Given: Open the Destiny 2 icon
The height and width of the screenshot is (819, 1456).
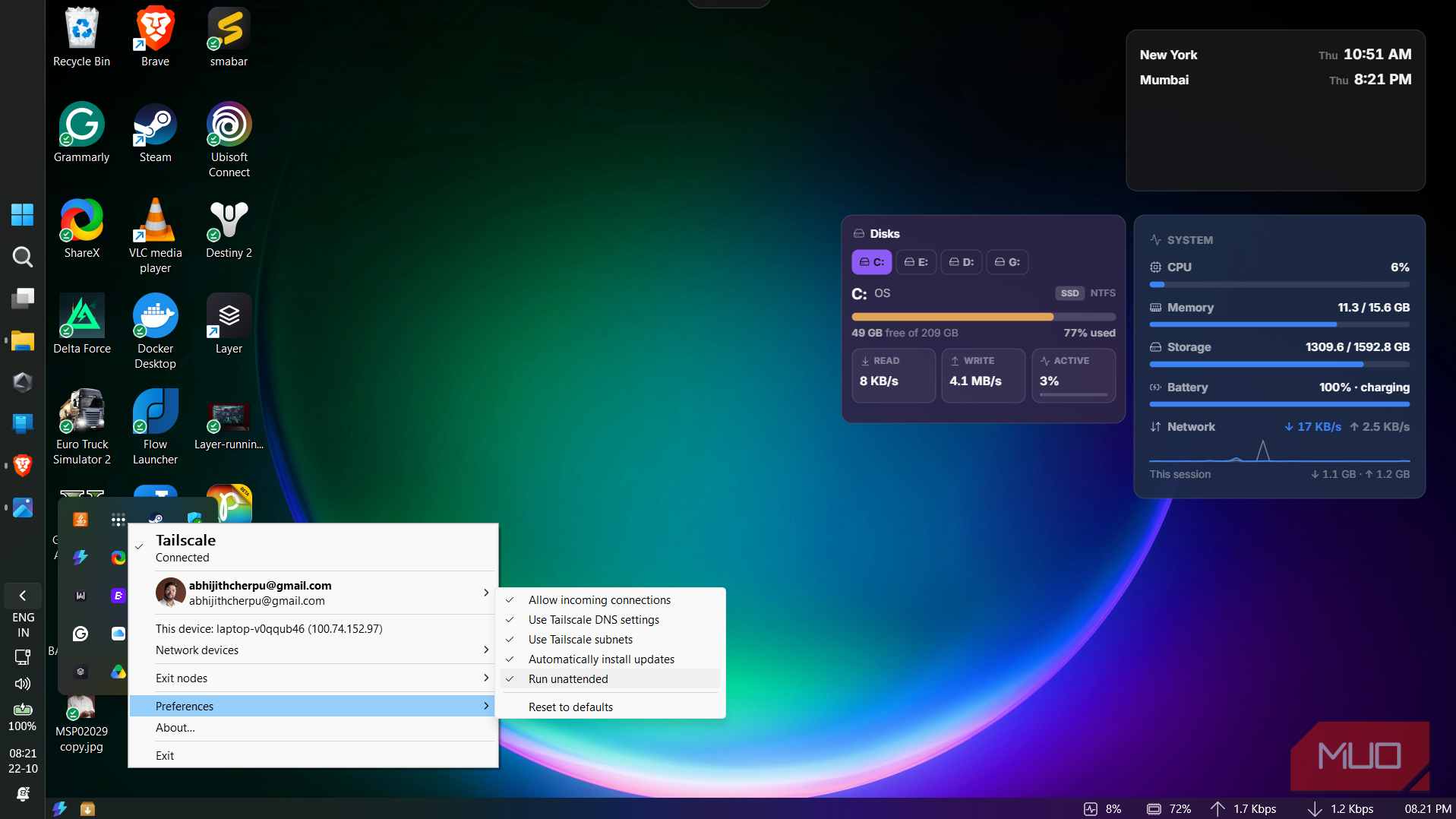Looking at the screenshot, I should 229,229.
